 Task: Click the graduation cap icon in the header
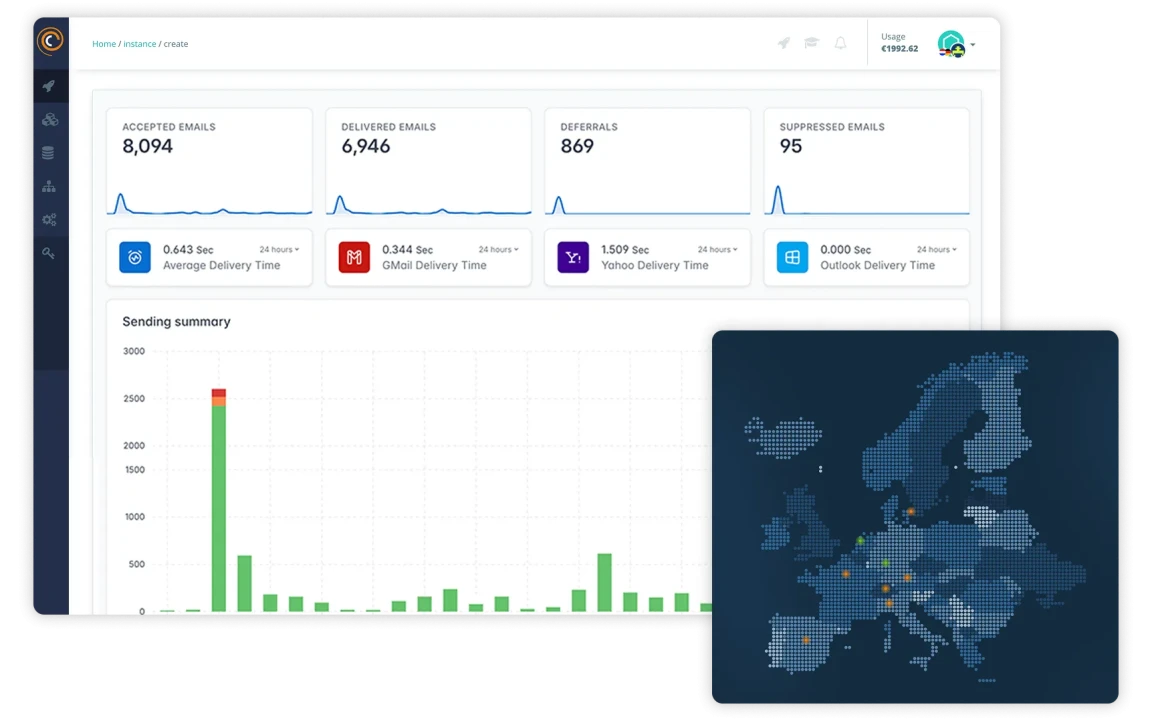pos(812,43)
